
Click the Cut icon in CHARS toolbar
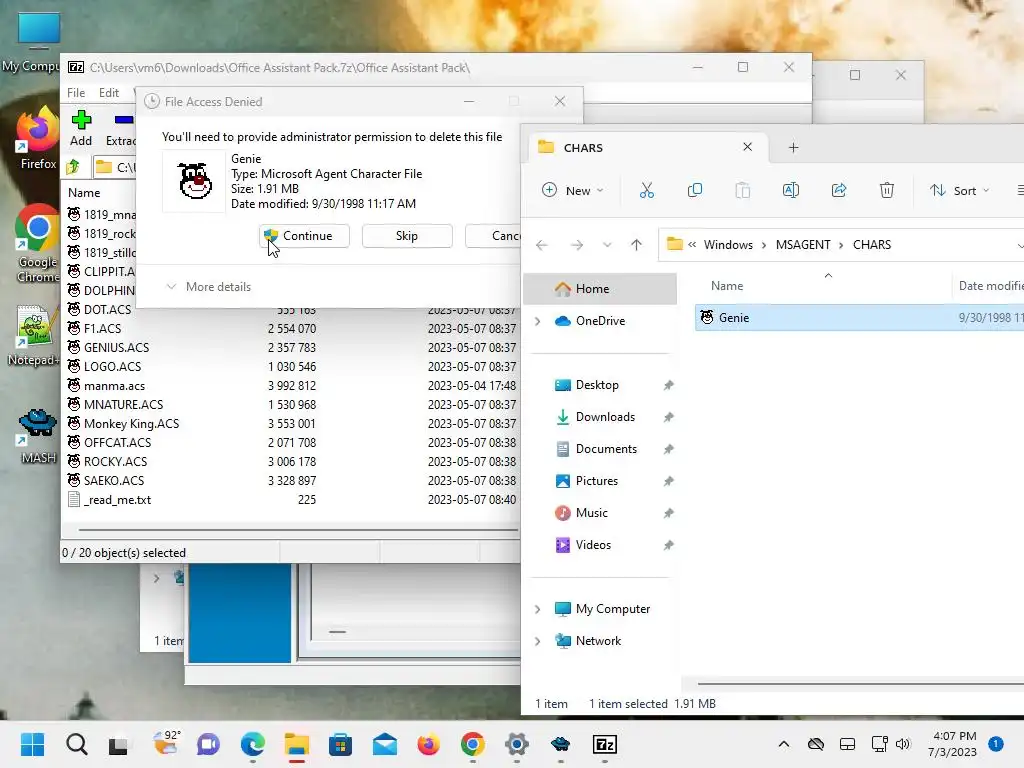(x=647, y=190)
